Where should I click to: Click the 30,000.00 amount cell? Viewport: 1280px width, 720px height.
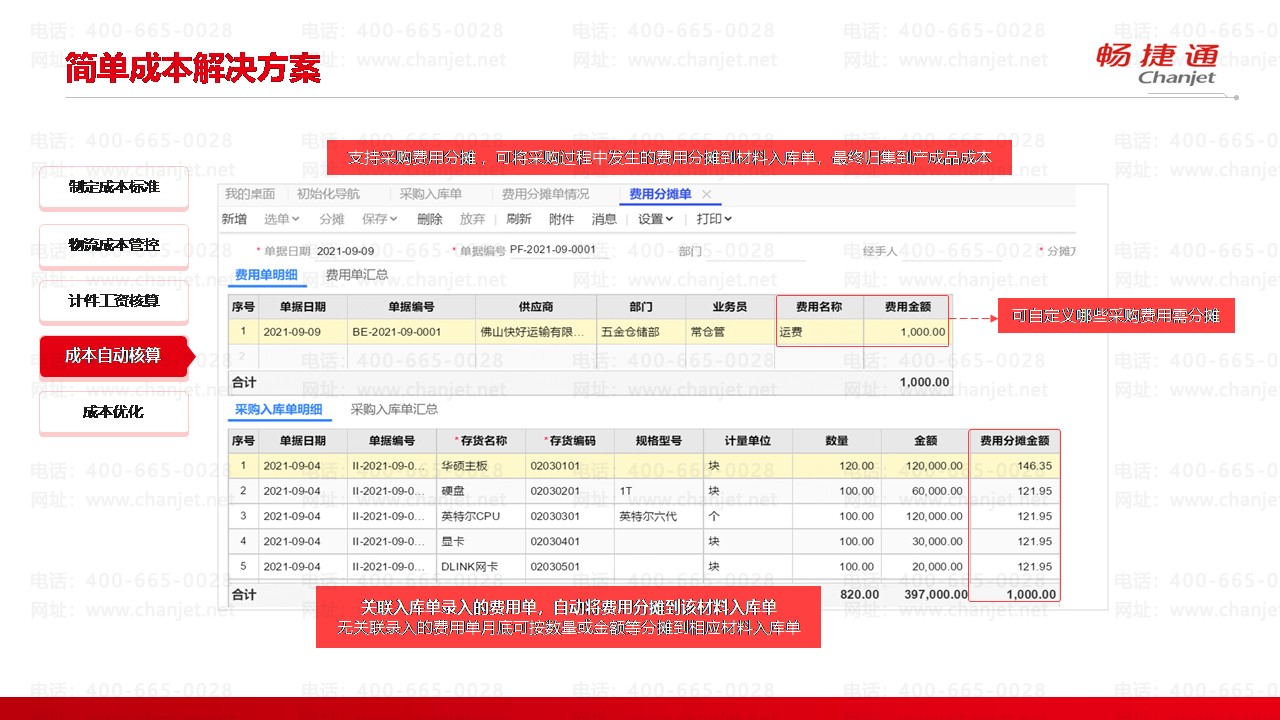tap(925, 541)
